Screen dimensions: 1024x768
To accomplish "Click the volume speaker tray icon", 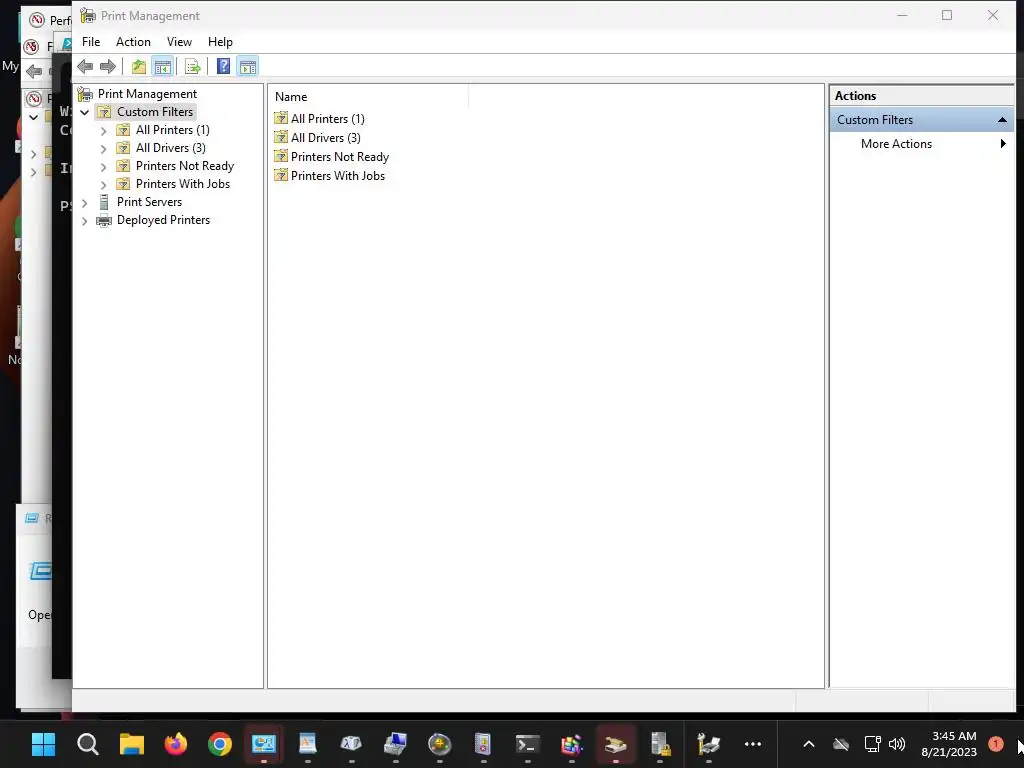I will [897, 744].
